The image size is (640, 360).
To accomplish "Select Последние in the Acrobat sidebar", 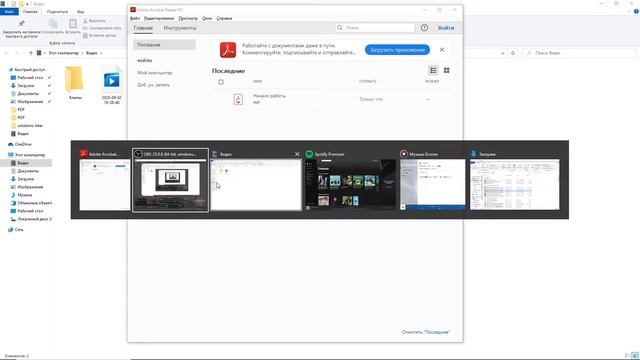I will [x=164, y=44].
